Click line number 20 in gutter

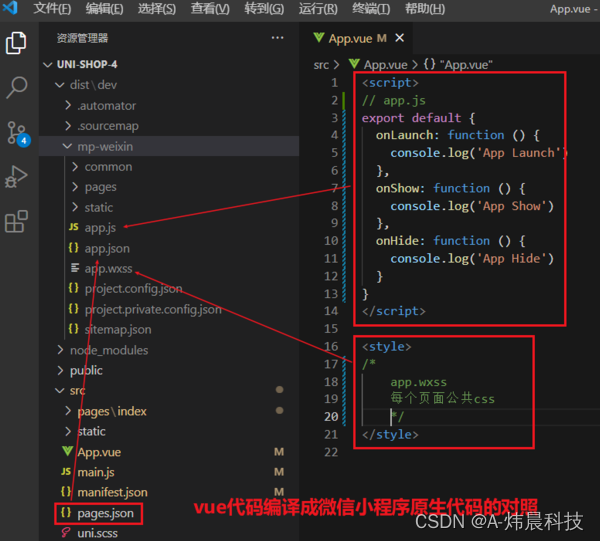[331, 416]
